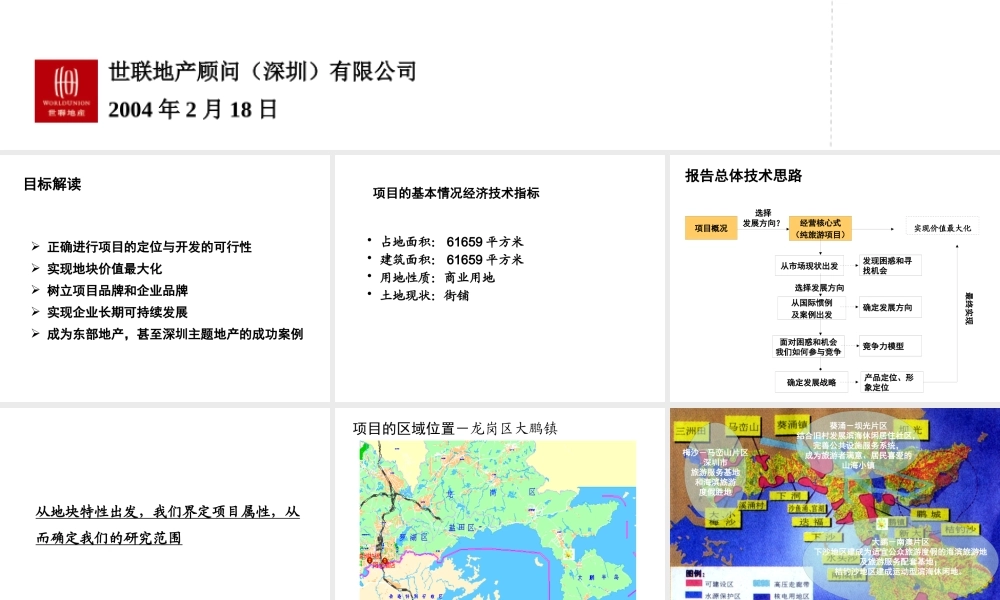Select company title 世联地产顾问(深圳)有限公司

pyautogui.click(x=262, y=71)
